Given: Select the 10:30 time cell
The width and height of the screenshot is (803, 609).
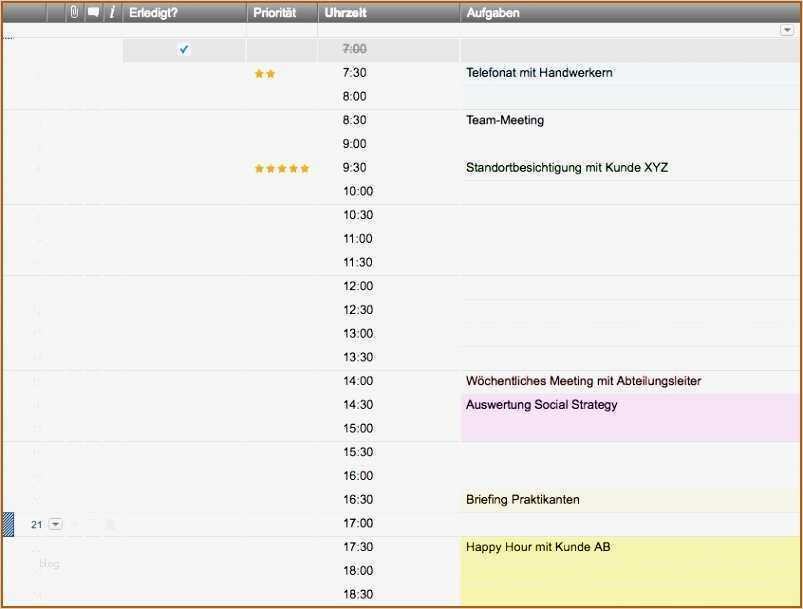Looking at the screenshot, I should [x=389, y=215].
